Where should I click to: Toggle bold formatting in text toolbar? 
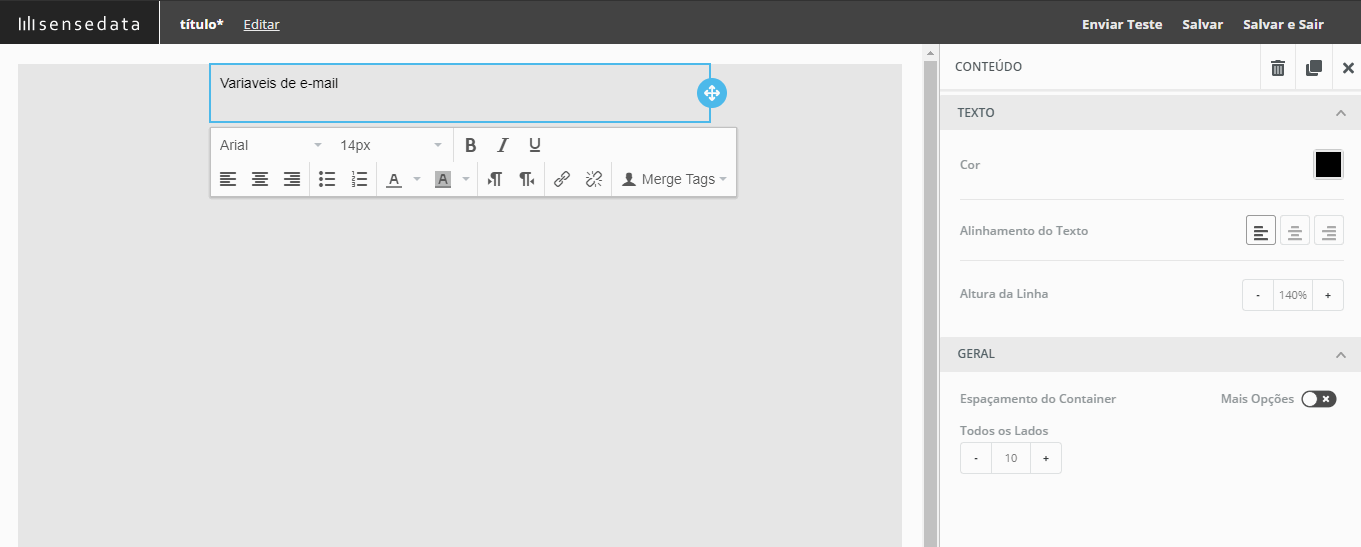(471, 145)
